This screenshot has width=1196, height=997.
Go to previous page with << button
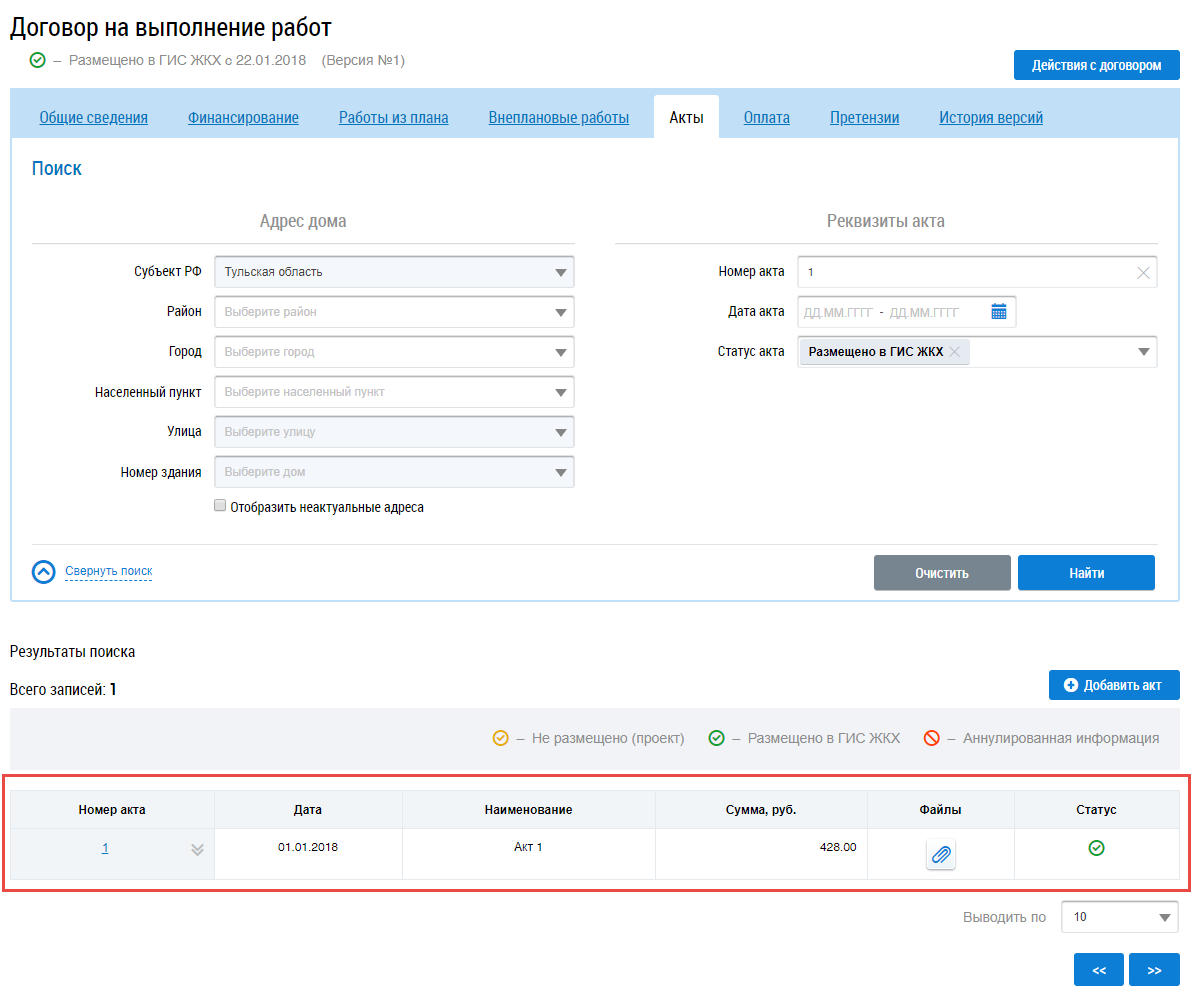1099,970
